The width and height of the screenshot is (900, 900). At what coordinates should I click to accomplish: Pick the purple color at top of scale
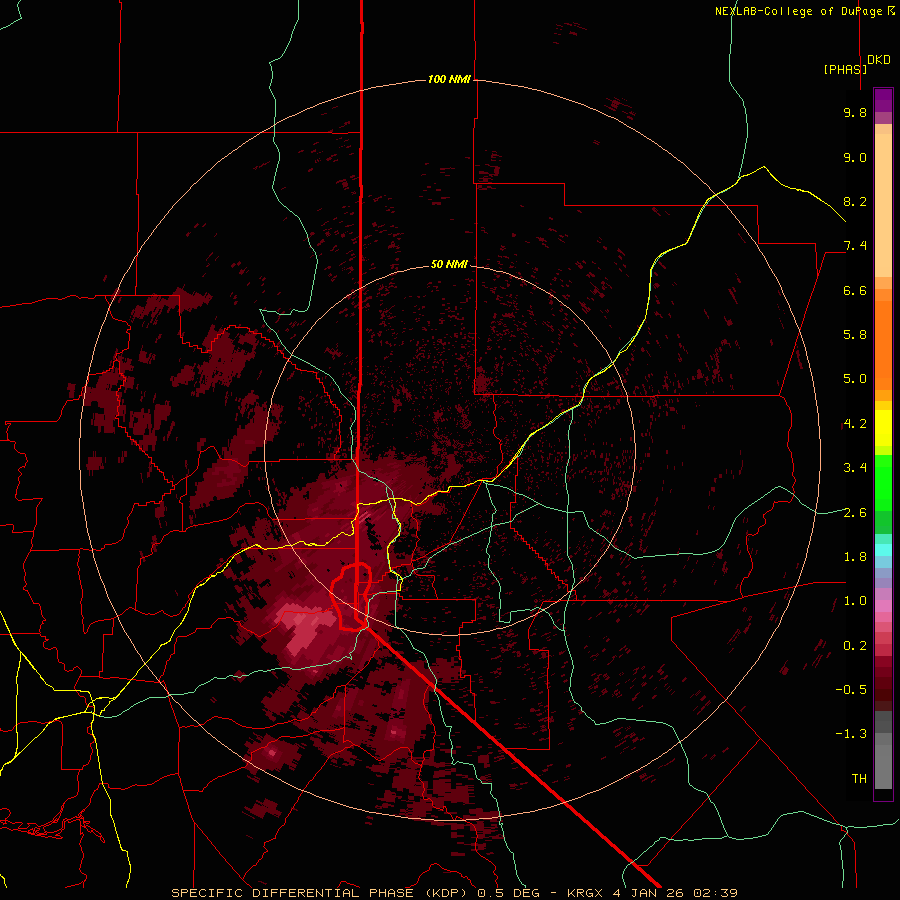click(x=883, y=100)
